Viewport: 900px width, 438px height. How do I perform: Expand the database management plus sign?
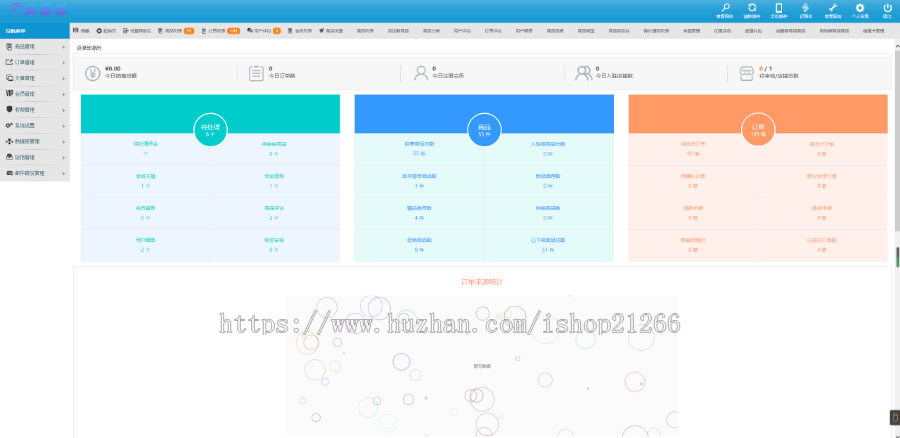tap(63, 141)
